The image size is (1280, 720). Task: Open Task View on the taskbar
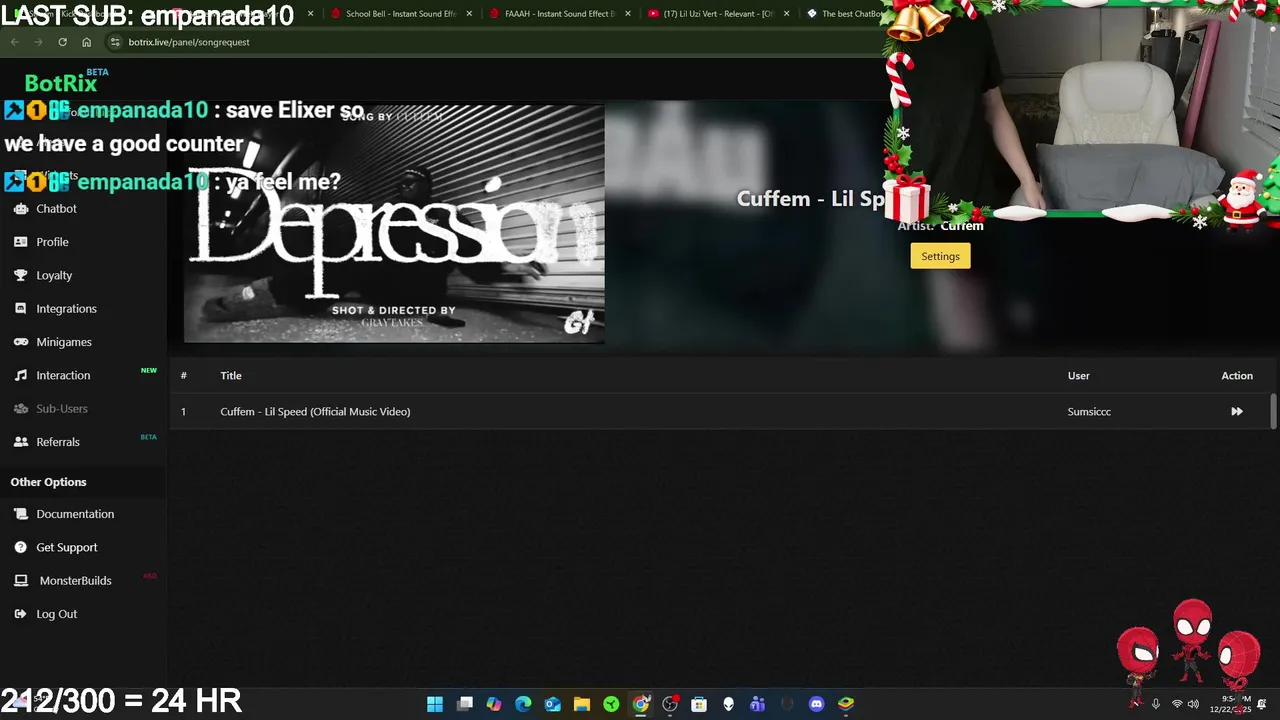point(464,704)
